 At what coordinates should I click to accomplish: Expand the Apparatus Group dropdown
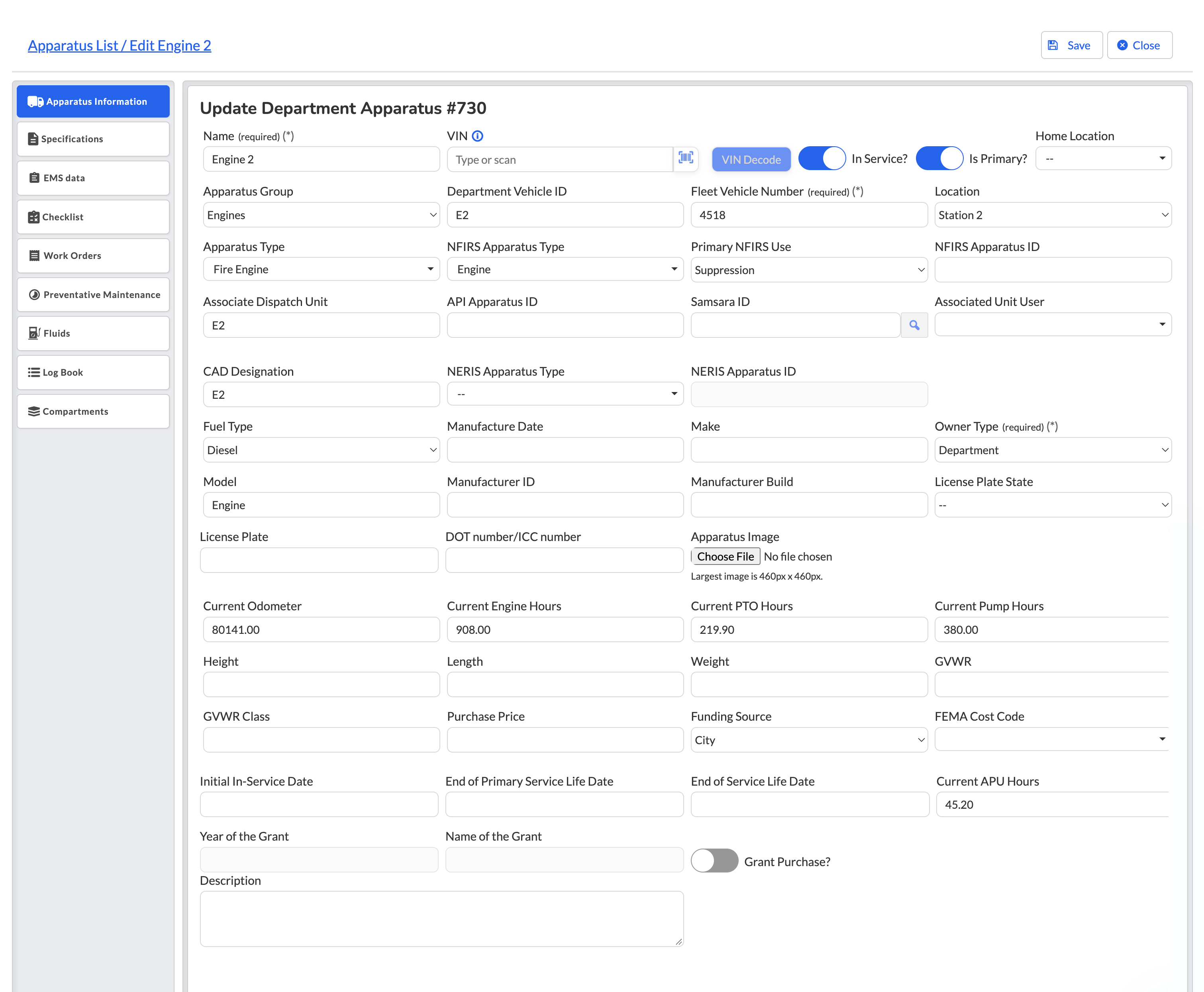click(x=321, y=215)
